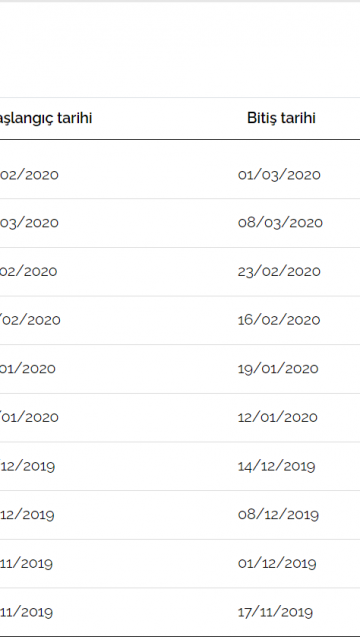
Task: Click the Başlangıç tarihi column header
Action: (x=46, y=119)
